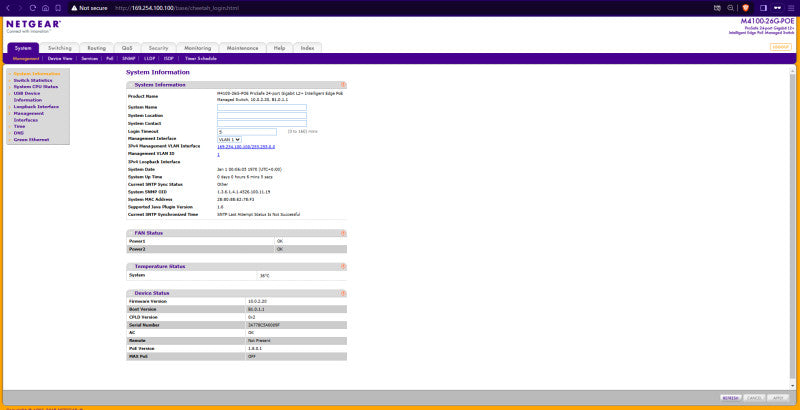This screenshot has width=800, height=410.
Task: Select System Information in the sidebar
Action: 36,74
